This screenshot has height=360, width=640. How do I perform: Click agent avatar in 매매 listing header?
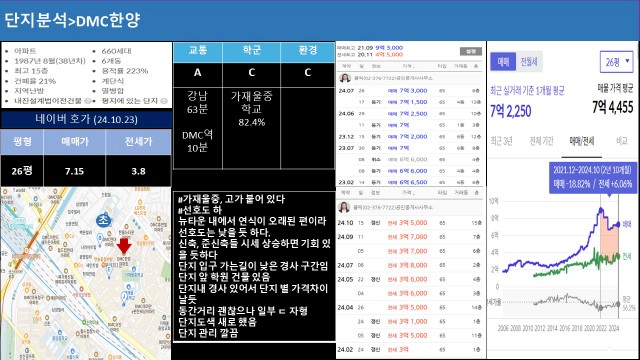345,78
